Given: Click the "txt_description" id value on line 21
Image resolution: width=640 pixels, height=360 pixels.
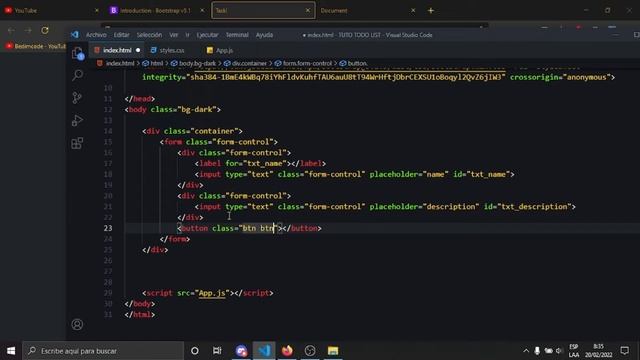Looking at the screenshot, I should (x=534, y=207).
